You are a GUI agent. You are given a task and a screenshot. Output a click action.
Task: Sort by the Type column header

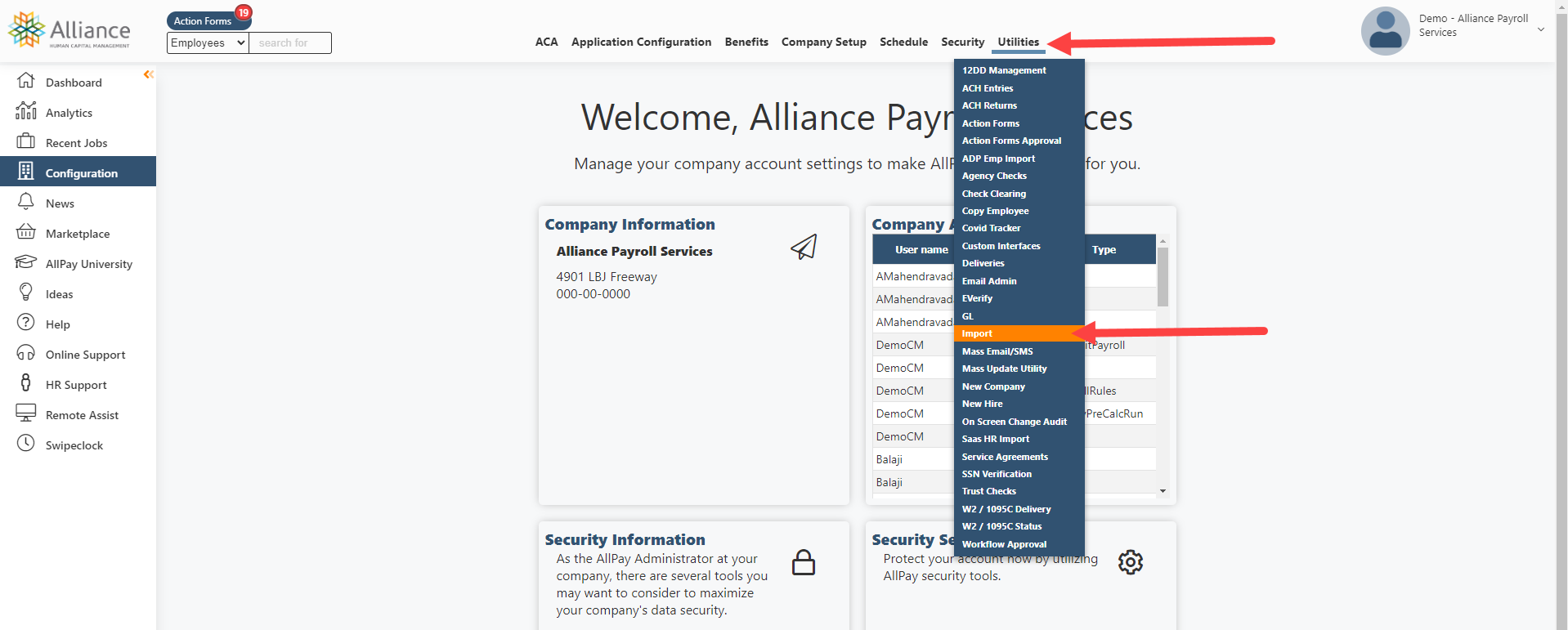[1104, 250]
